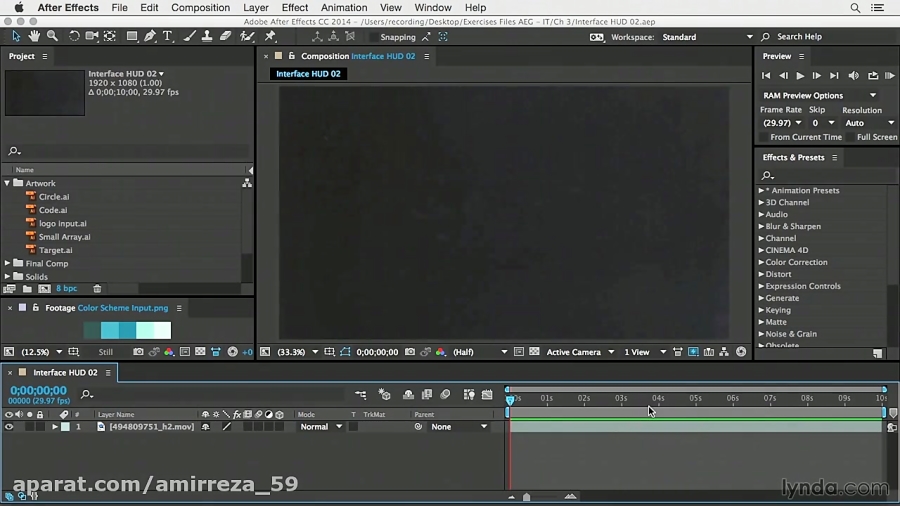Open the Composition menu
Image resolution: width=900 pixels, height=506 pixels.
pyautogui.click(x=200, y=7)
